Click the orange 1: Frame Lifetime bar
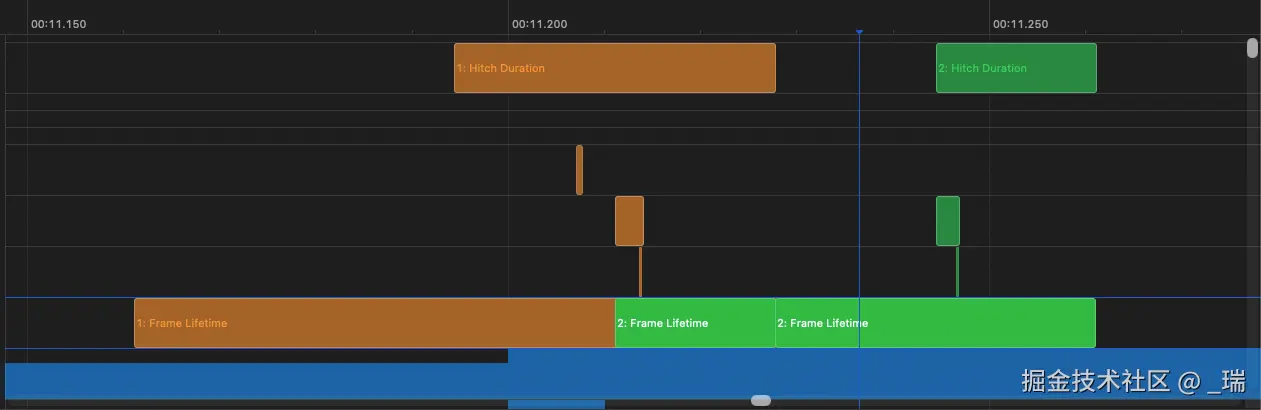 click(x=375, y=323)
